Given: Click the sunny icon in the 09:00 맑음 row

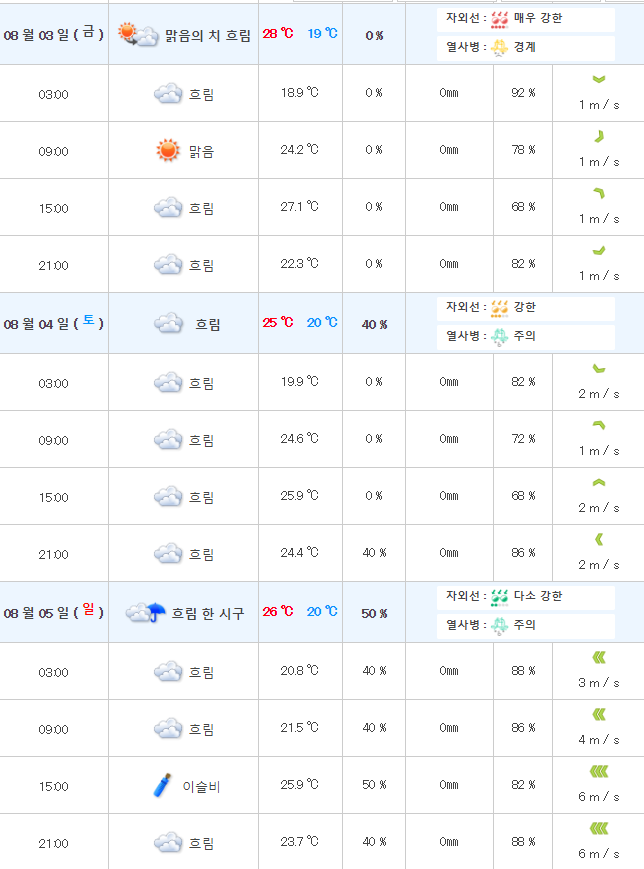Looking at the screenshot, I should point(167,151).
